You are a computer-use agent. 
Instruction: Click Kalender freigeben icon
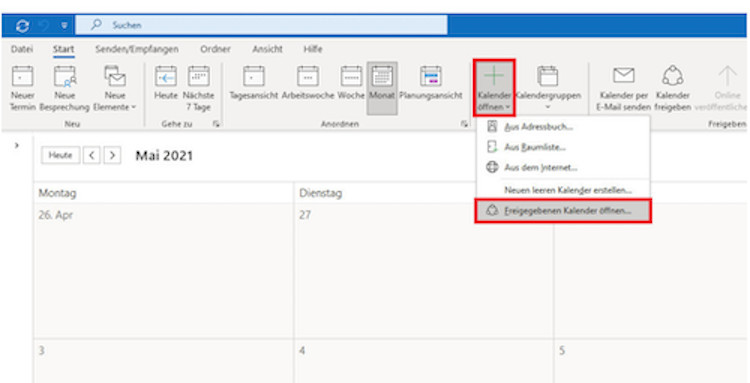tap(673, 88)
